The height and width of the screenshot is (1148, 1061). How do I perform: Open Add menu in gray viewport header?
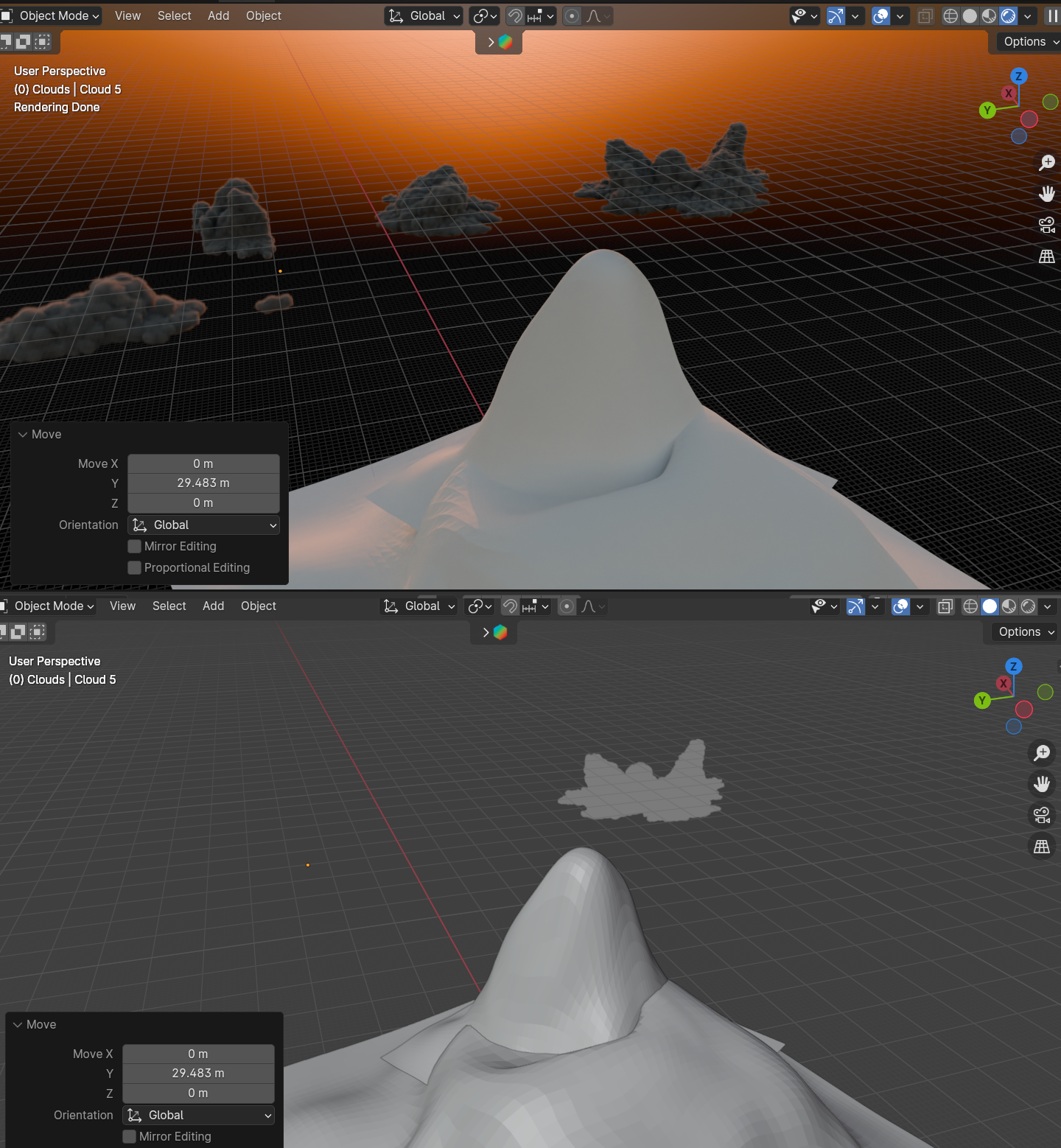[214, 606]
